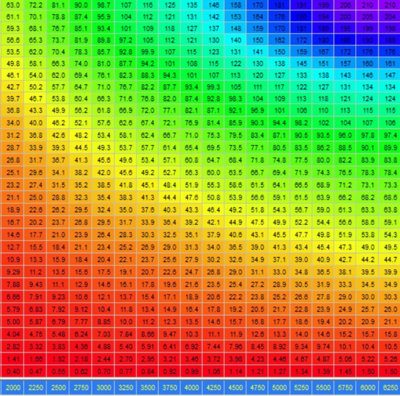400x396 pixels.
Task: Click the cell showing 5.00
Action: pyautogui.click(x=13, y=322)
